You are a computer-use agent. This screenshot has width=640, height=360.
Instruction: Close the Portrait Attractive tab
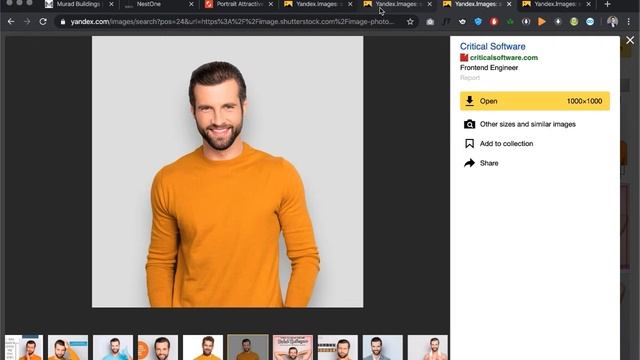271,4
